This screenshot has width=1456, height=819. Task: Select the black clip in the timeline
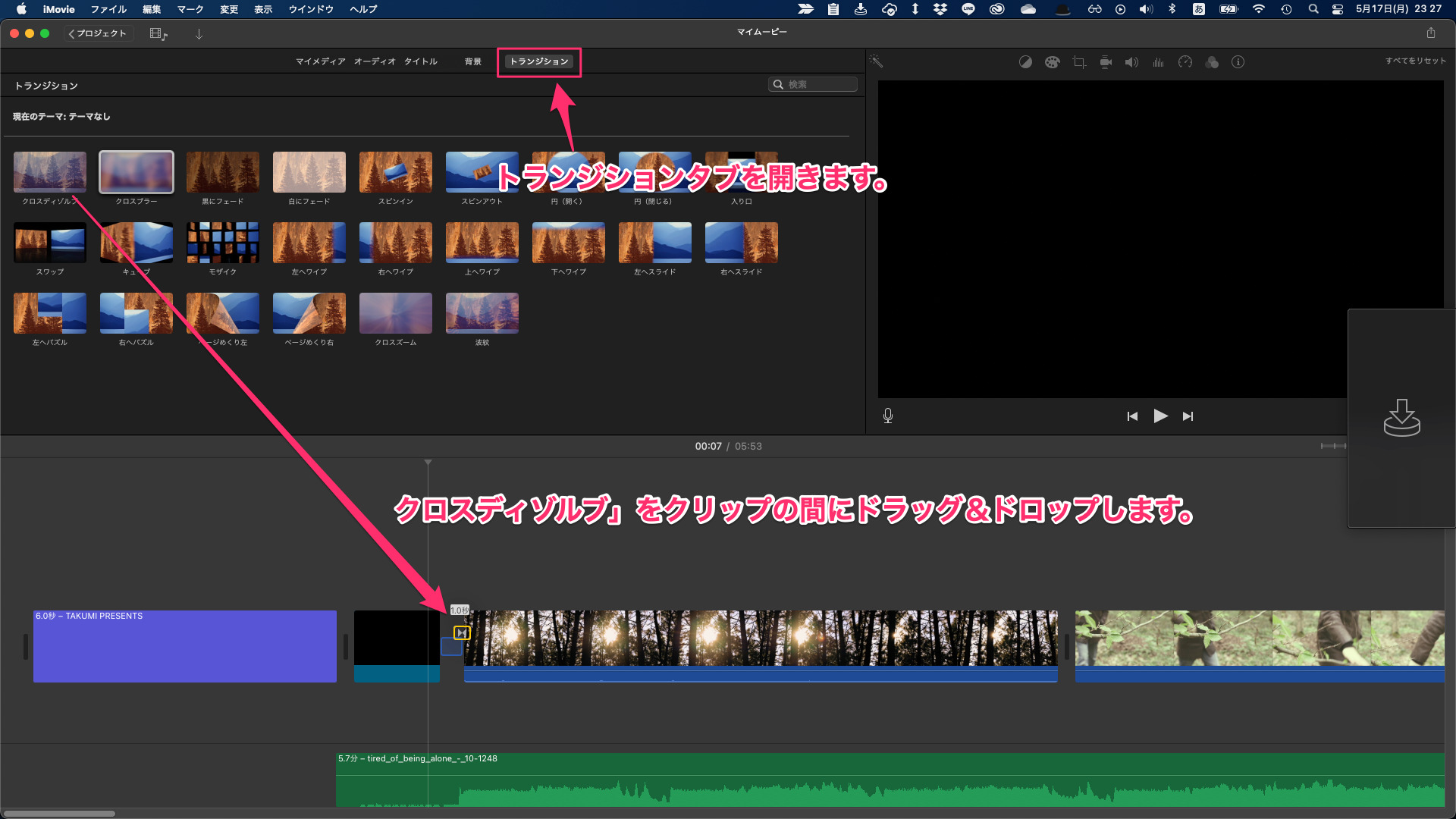(x=397, y=646)
